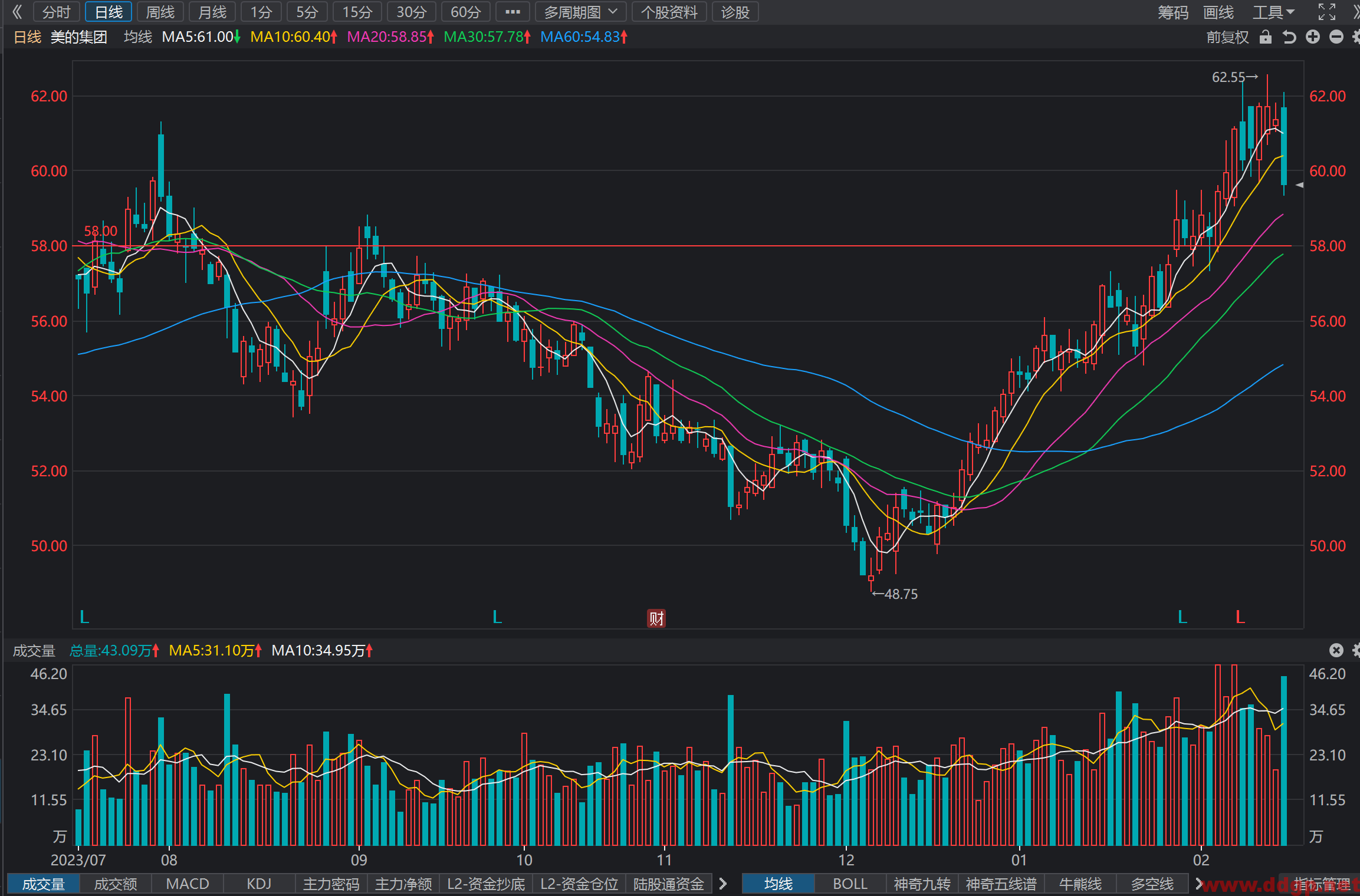Select 均线 main indicator tab
1360x896 pixels.
(x=778, y=884)
